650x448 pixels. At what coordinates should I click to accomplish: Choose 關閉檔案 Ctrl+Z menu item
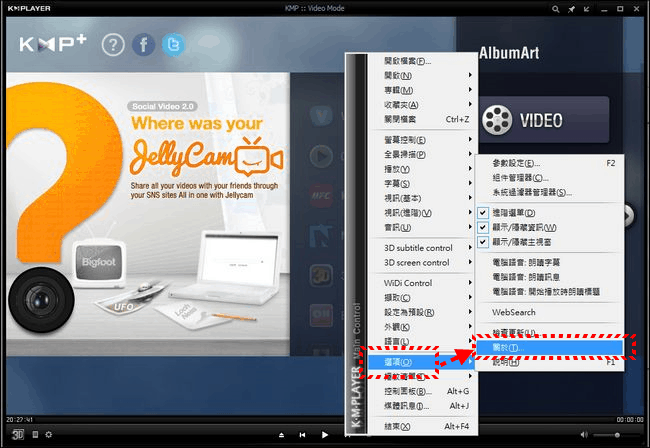[423, 119]
